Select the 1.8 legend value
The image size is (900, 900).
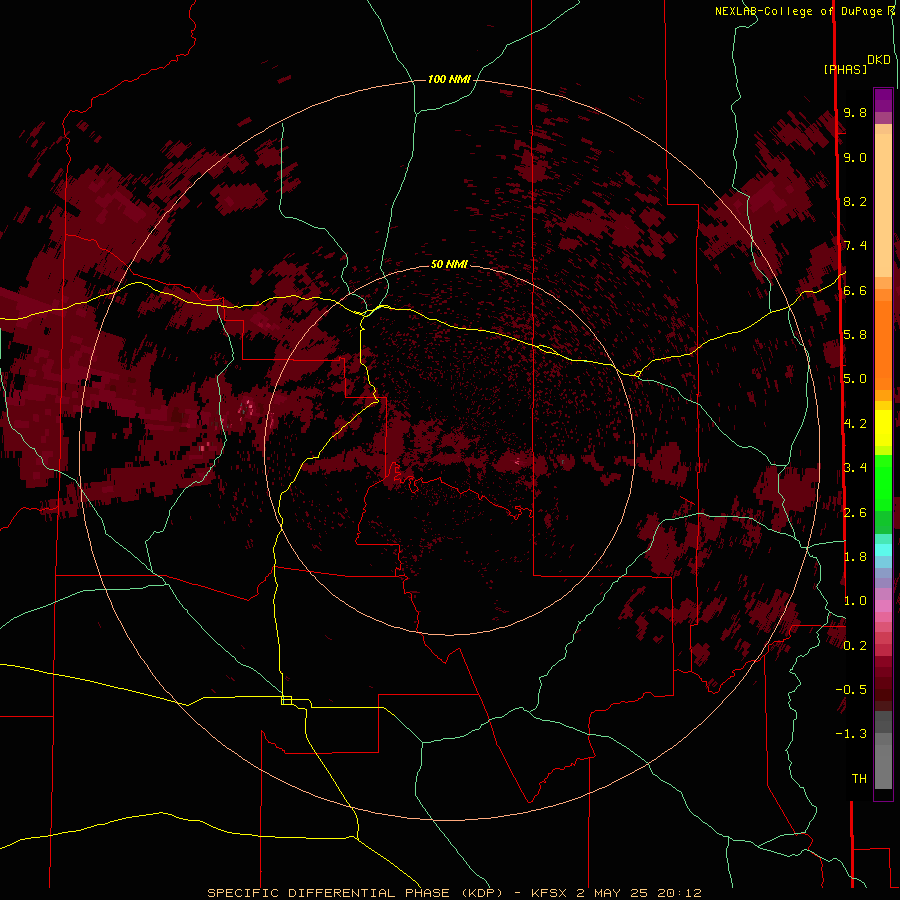pos(855,557)
